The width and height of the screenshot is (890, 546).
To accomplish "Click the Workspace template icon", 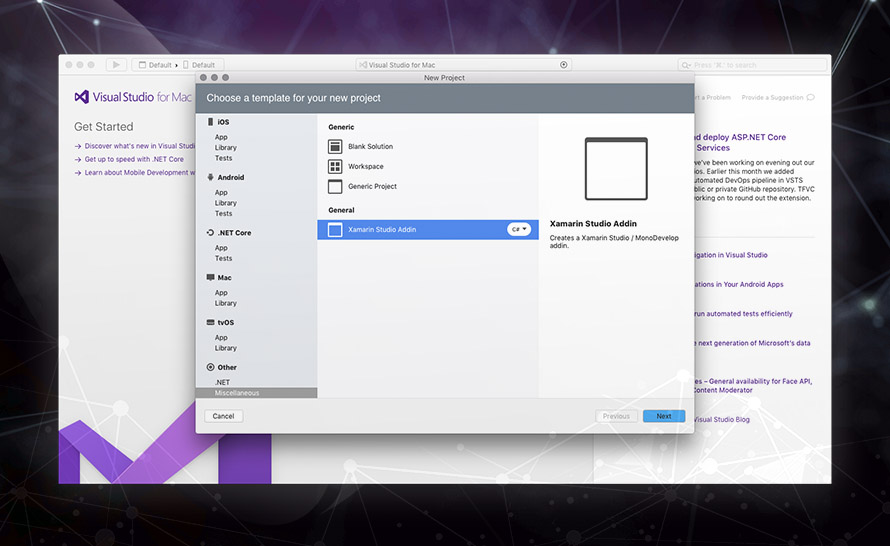I will [x=335, y=166].
